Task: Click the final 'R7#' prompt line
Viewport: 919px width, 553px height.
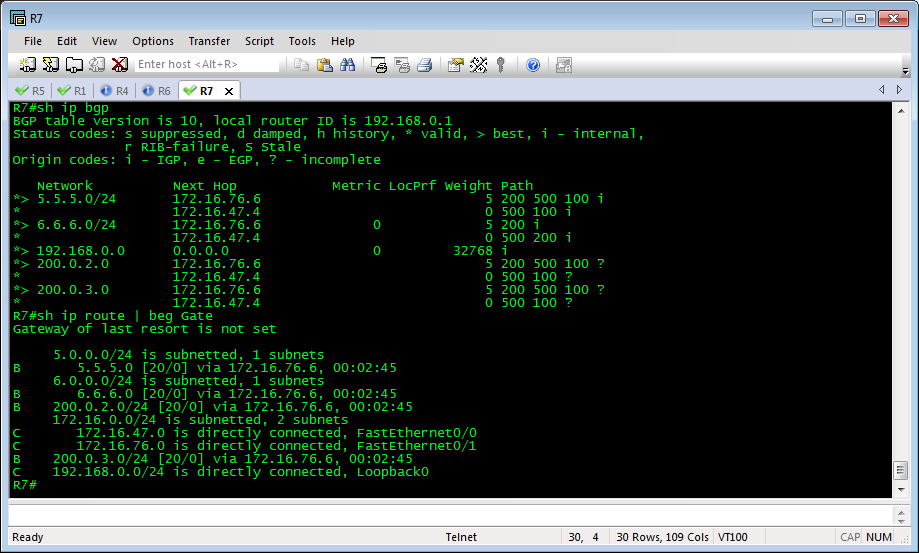Action: [x=25, y=485]
